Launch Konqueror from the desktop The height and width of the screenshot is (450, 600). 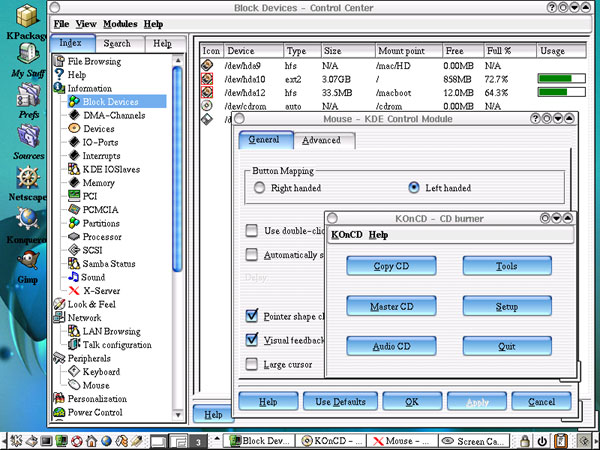pyautogui.click(x=28, y=219)
